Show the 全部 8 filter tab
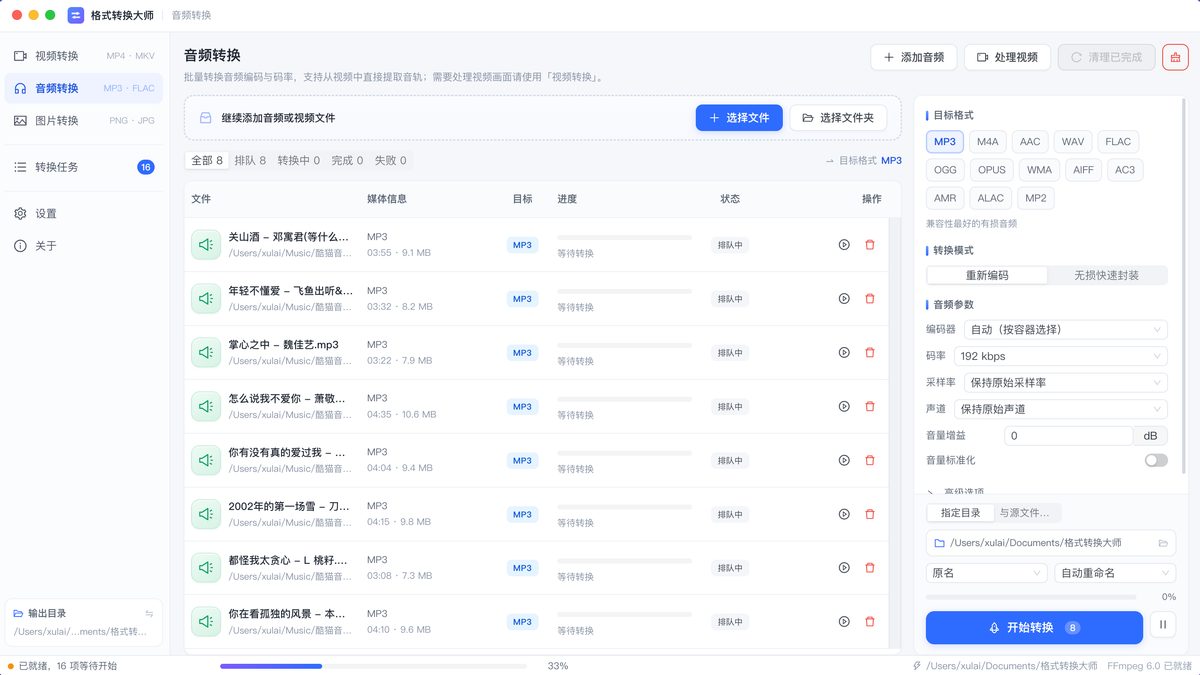The height and width of the screenshot is (675, 1200). pyautogui.click(x=207, y=160)
